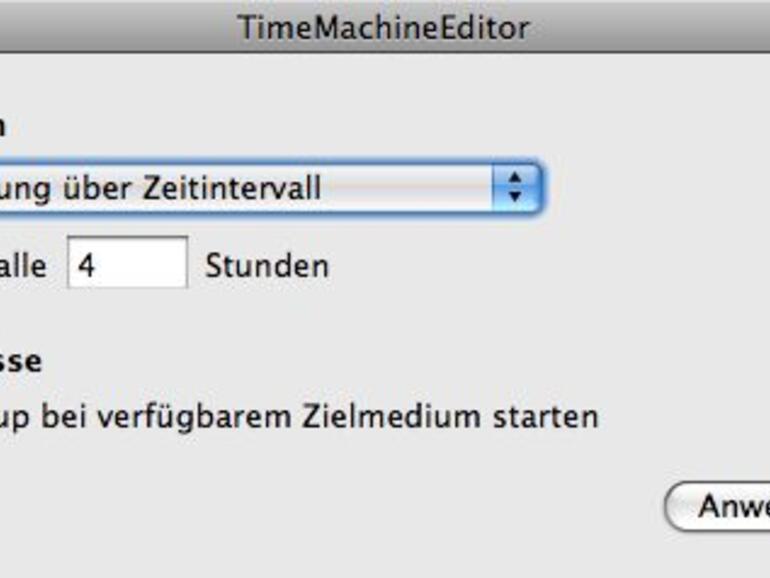
Task: Click the bold 'sse' section heading
Action: tap(20, 361)
